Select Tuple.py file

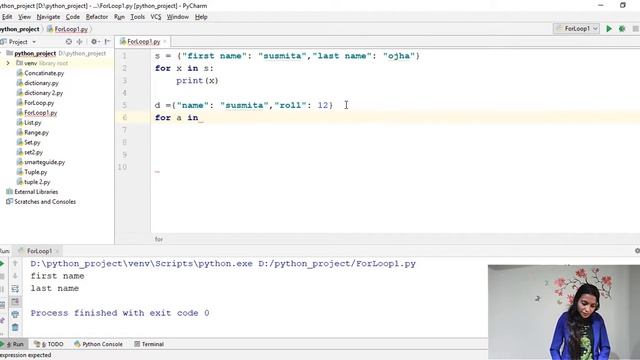(x=36, y=172)
